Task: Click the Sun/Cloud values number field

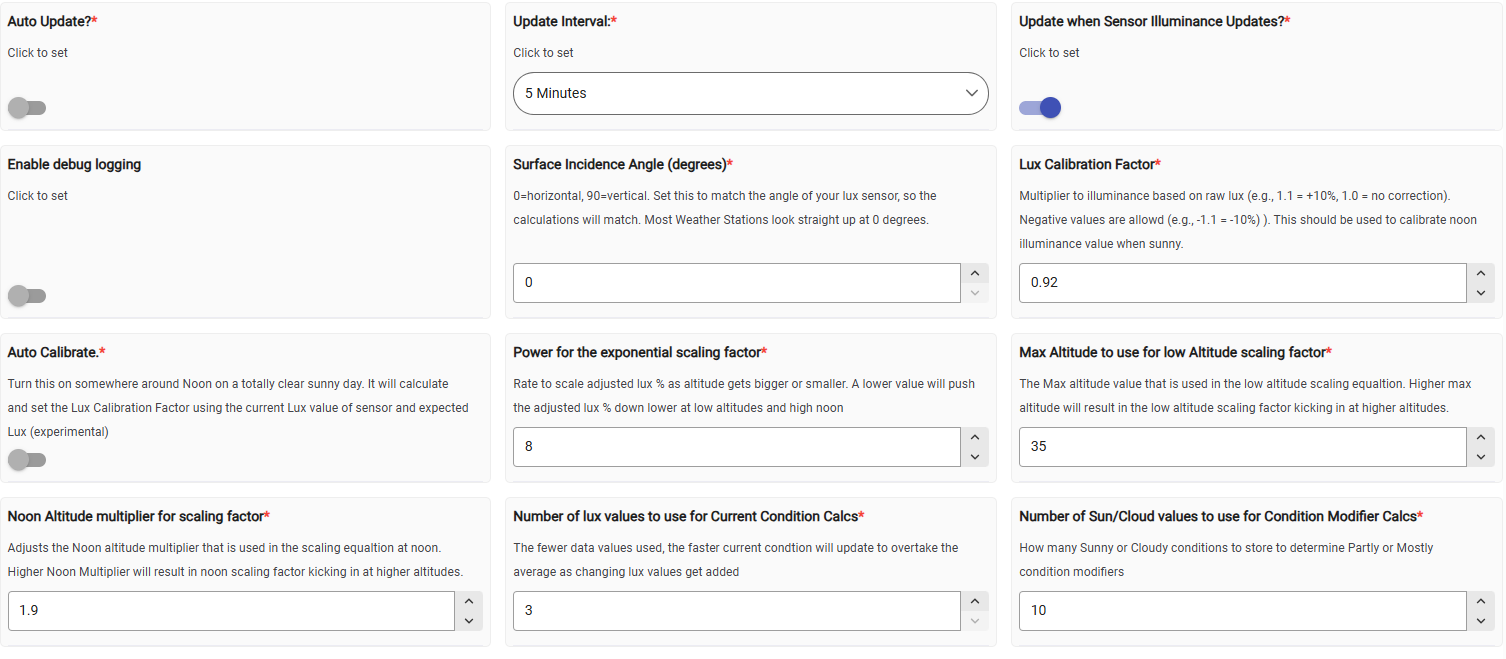Action: [x=1242, y=611]
